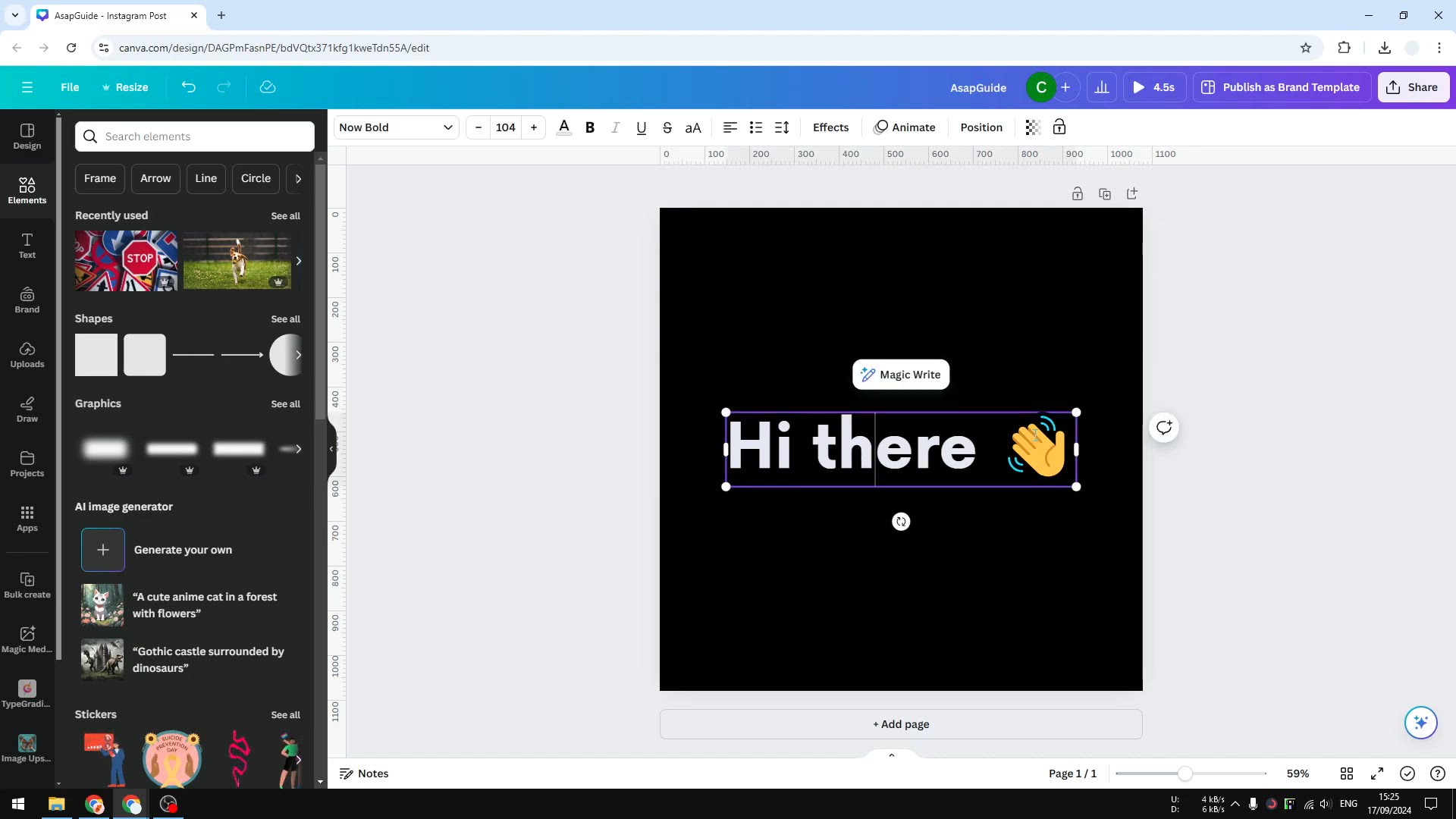1456x819 pixels.
Task: Open the Design sidebar tab
Action: [27, 136]
